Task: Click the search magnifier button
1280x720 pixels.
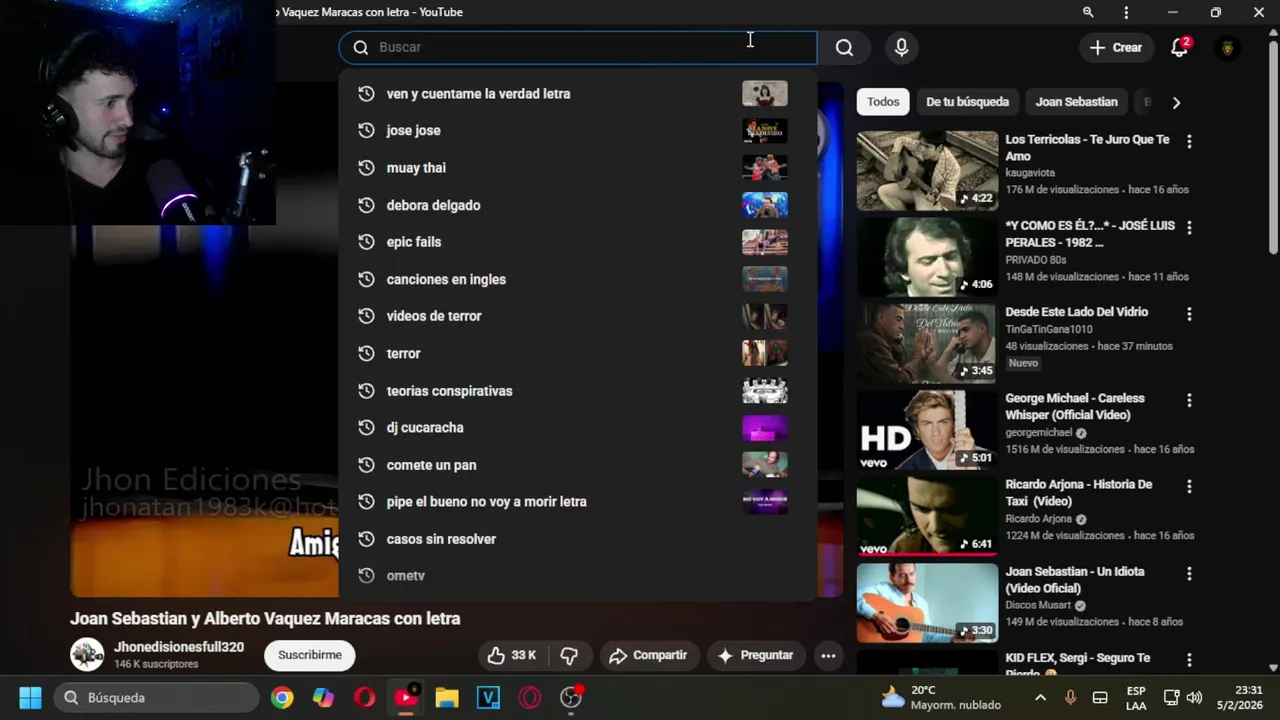Action: click(x=844, y=47)
